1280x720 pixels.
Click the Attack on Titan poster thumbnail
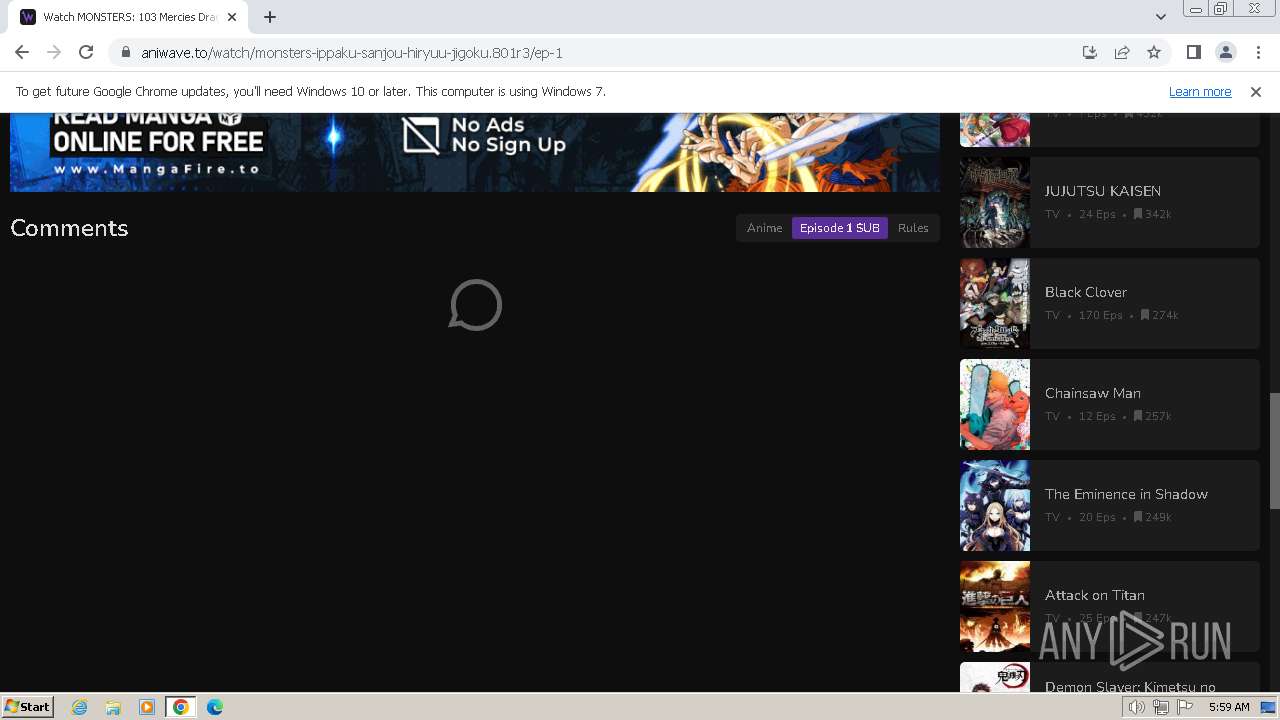coord(995,606)
